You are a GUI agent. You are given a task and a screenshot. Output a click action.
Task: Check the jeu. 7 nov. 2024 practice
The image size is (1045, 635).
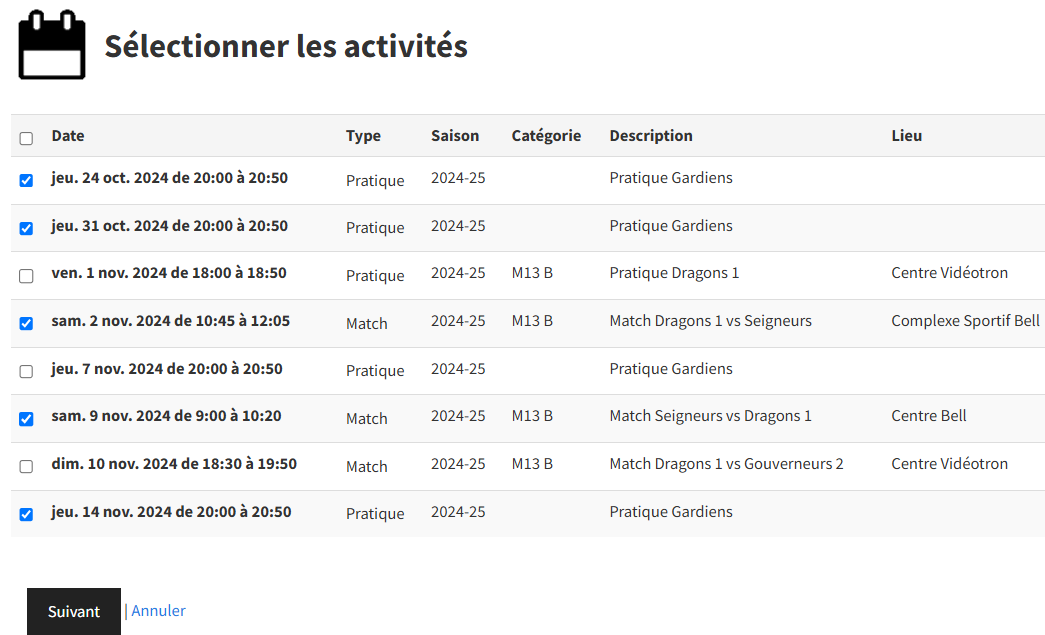click(26, 371)
